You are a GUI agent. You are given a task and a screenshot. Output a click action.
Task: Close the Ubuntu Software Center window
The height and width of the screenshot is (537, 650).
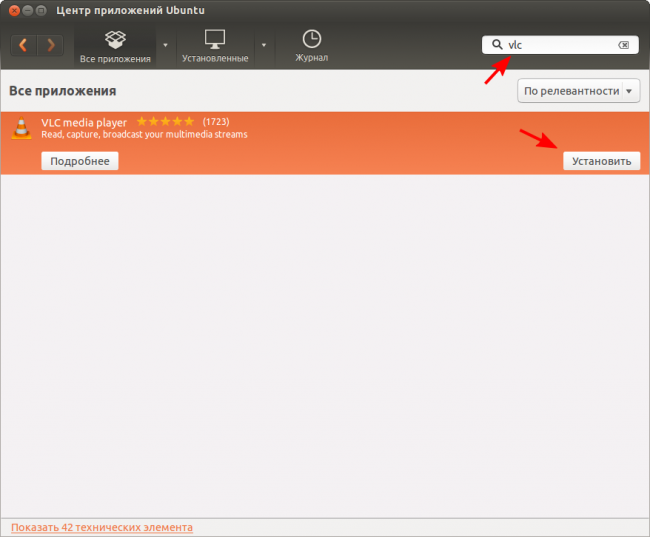[x=14, y=10]
